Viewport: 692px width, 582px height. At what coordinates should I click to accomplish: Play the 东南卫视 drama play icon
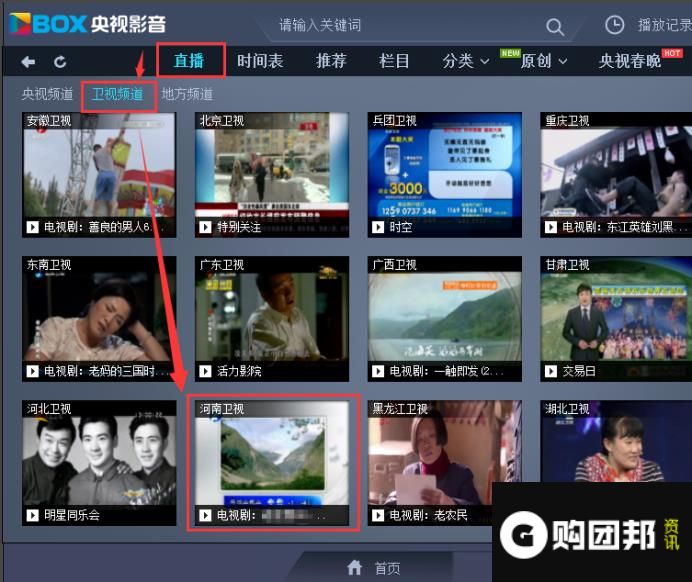(32, 371)
